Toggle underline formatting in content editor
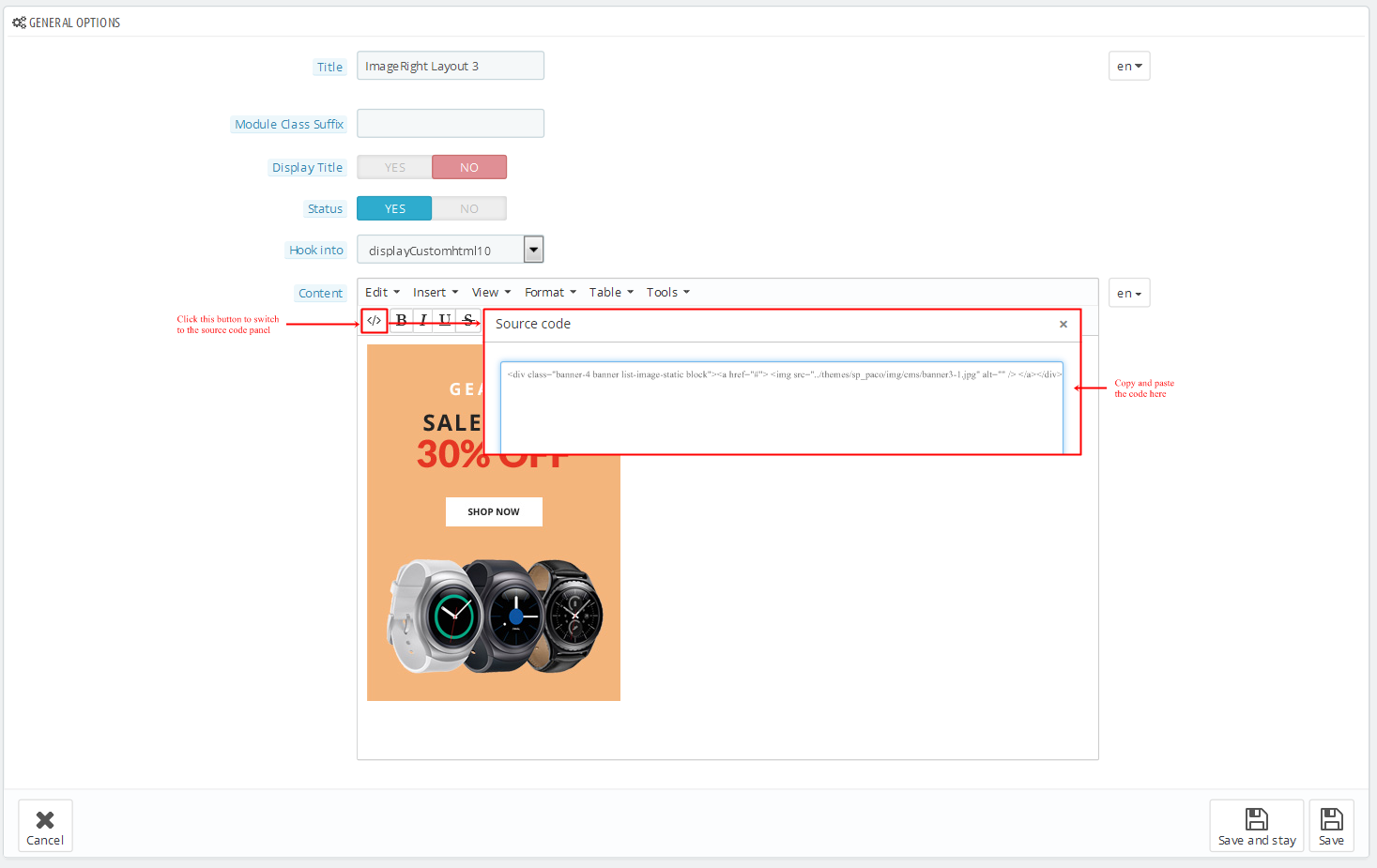The width and height of the screenshot is (1377, 868). coord(445,320)
